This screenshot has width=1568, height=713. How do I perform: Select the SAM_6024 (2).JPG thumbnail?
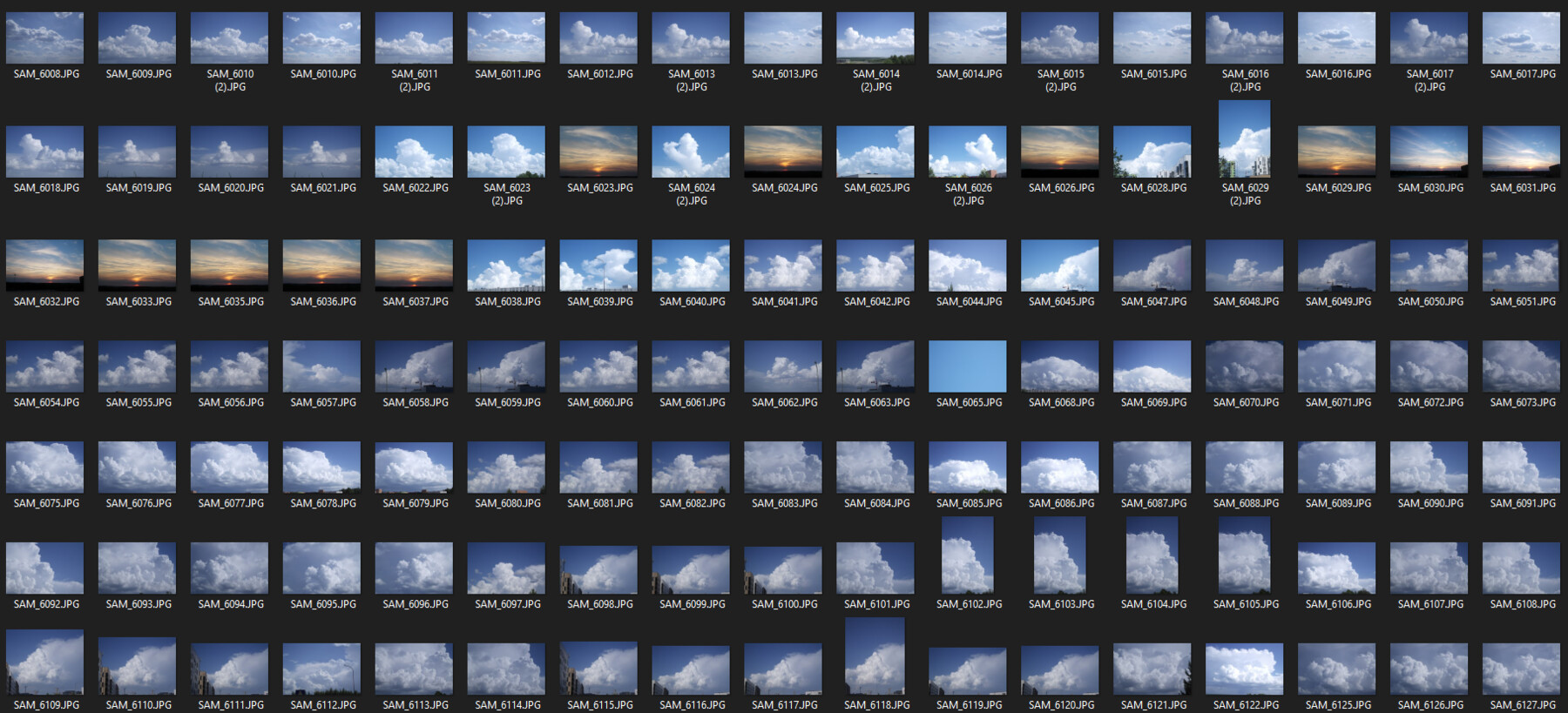pos(692,151)
